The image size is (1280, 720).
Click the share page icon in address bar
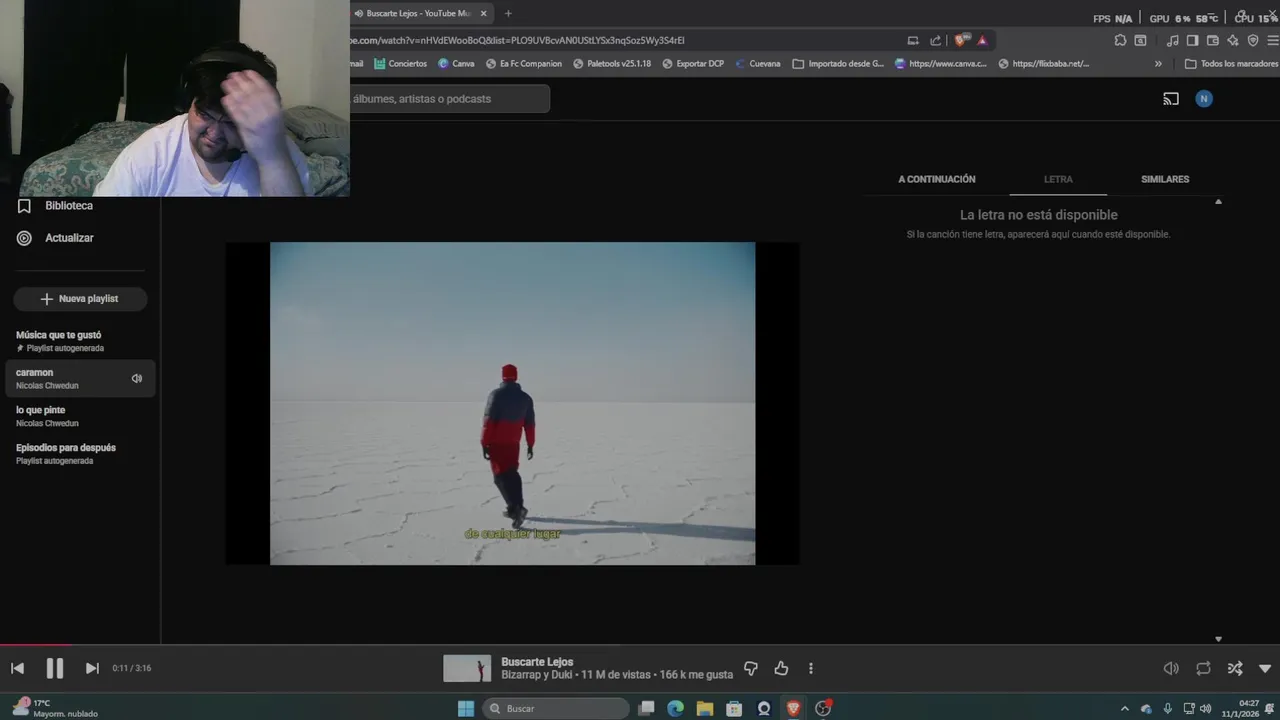[936, 40]
